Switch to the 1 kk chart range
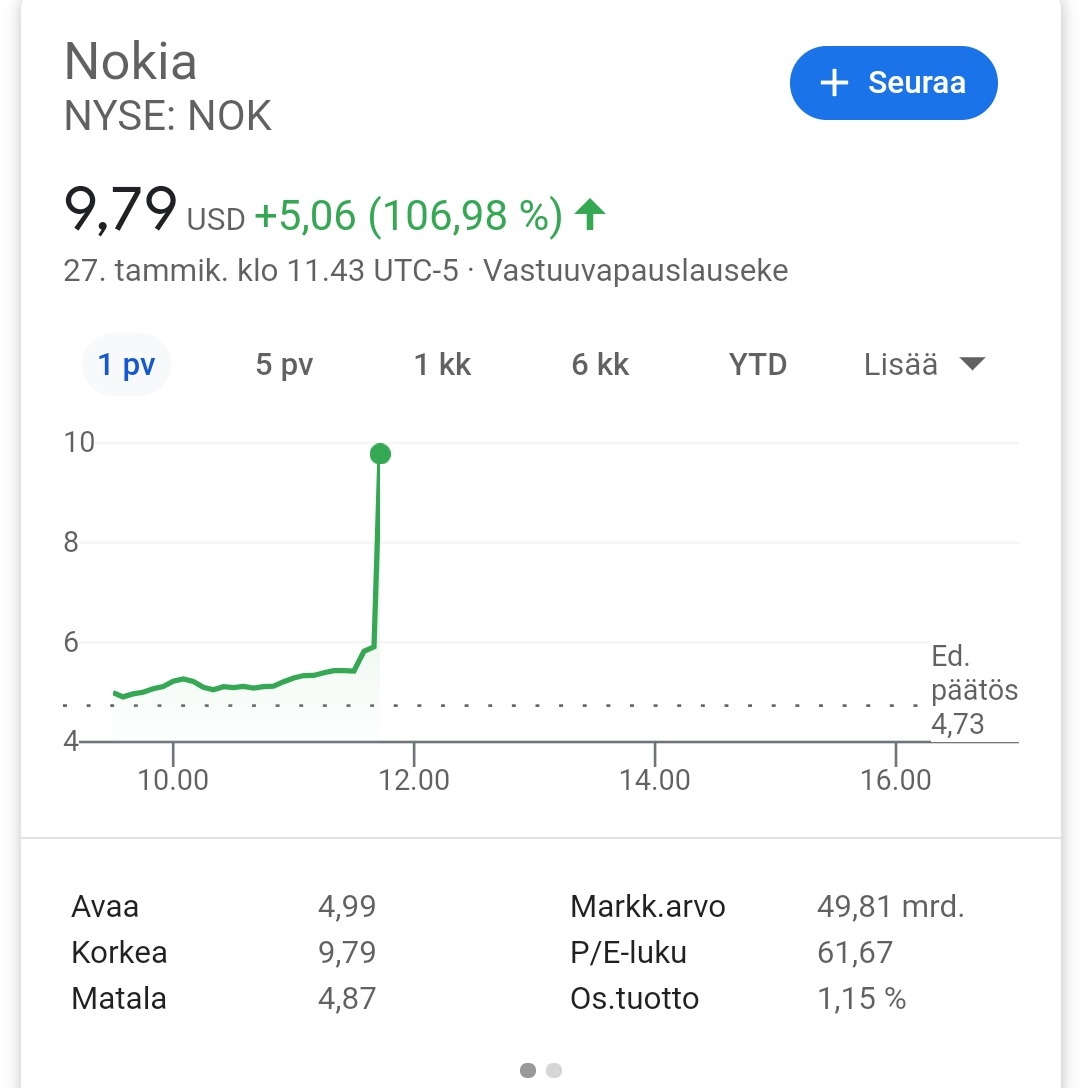 pos(442,364)
